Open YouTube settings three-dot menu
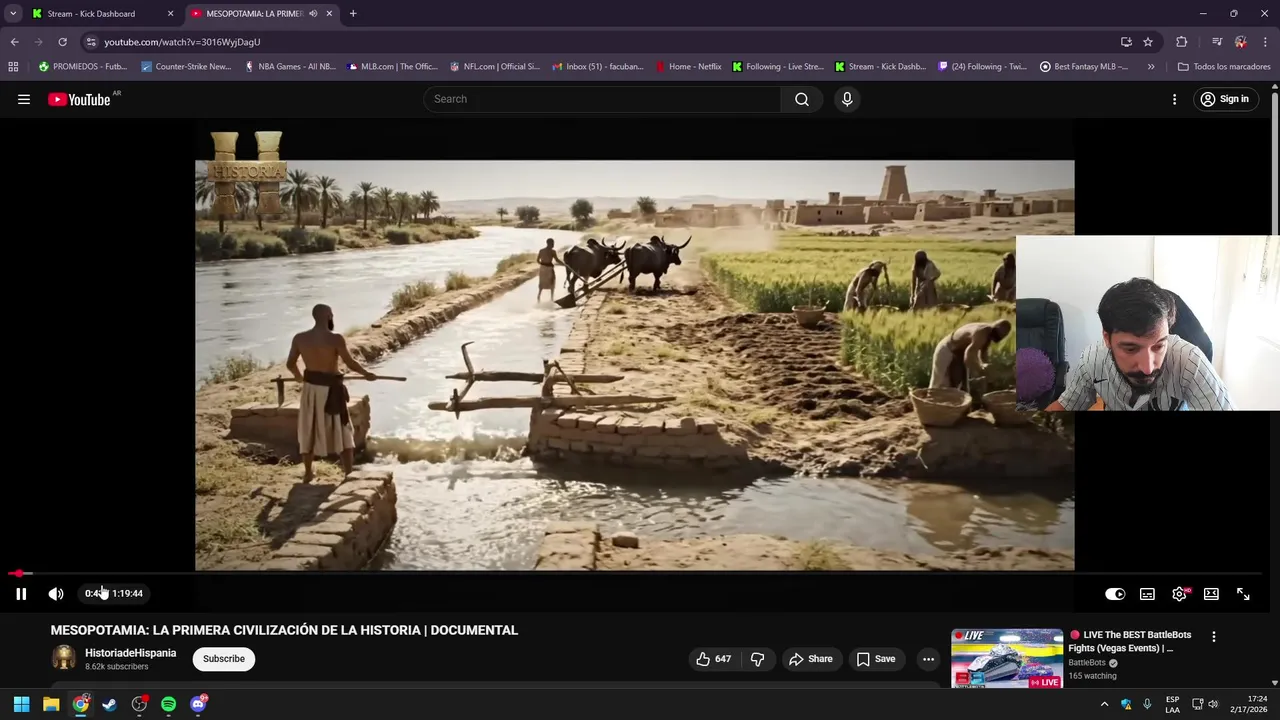Viewport: 1280px width, 720px height. click(1175, 99)
